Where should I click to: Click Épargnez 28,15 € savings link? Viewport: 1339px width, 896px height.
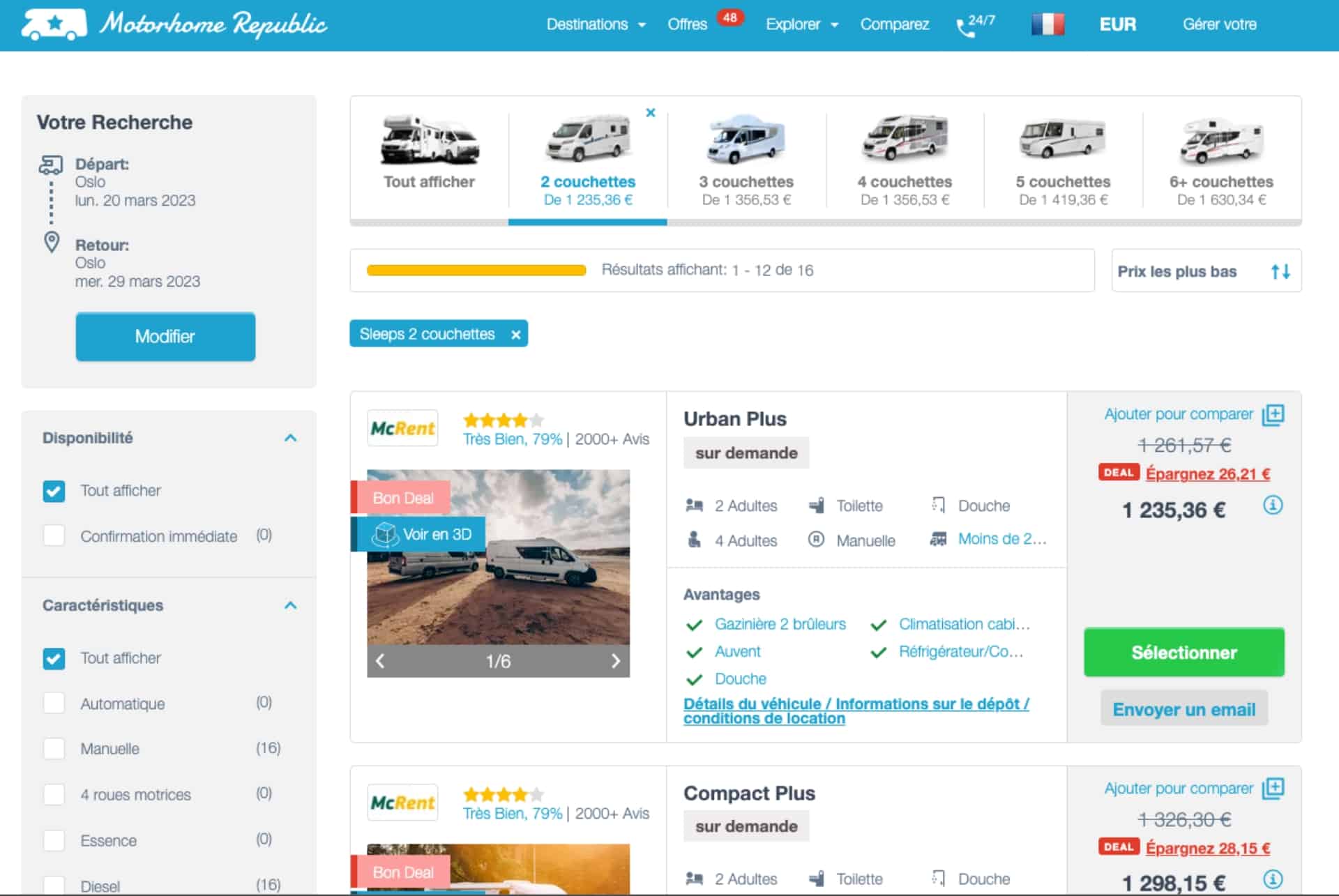pyautogui.click(x=1208, y=848)
